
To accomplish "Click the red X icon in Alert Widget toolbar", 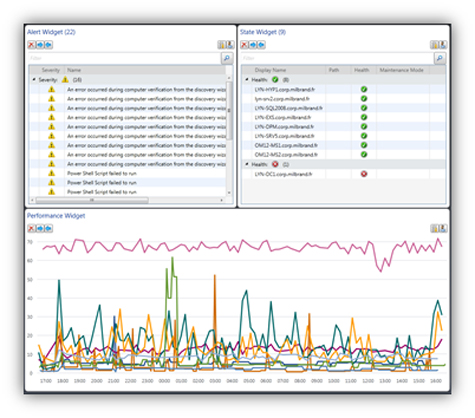I will [x=31, y=45].
